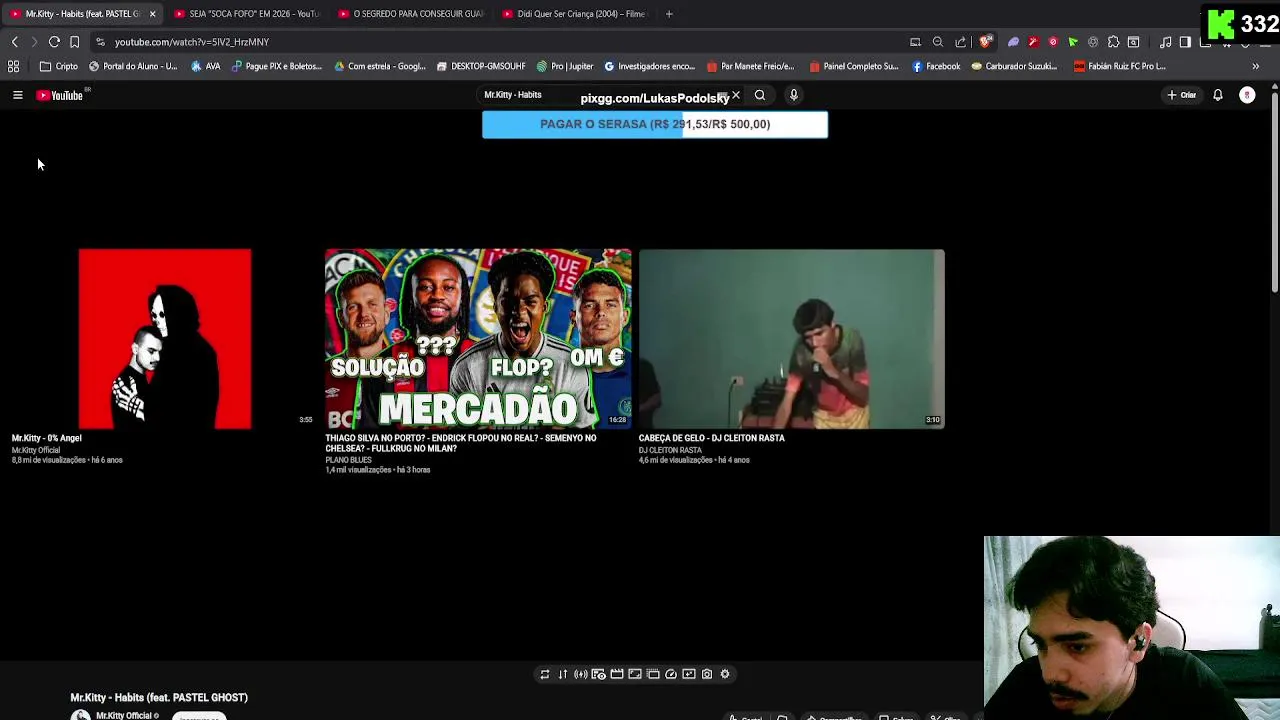Open the Carburador Suzuki bookmark

coord(1014,66)
